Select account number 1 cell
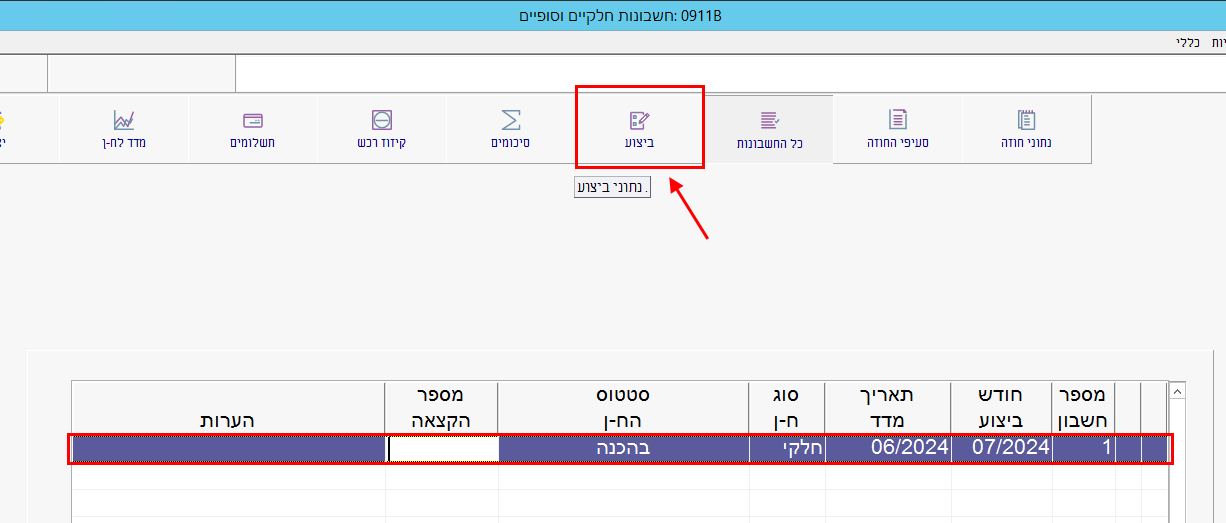The height and width of the screenshot is (523, 1226). click(1084, 449)
